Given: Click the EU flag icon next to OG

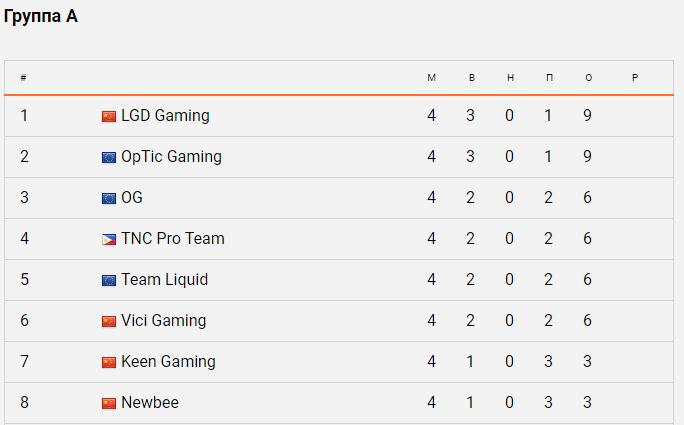Looking at the screenshot, I should 109,199.
